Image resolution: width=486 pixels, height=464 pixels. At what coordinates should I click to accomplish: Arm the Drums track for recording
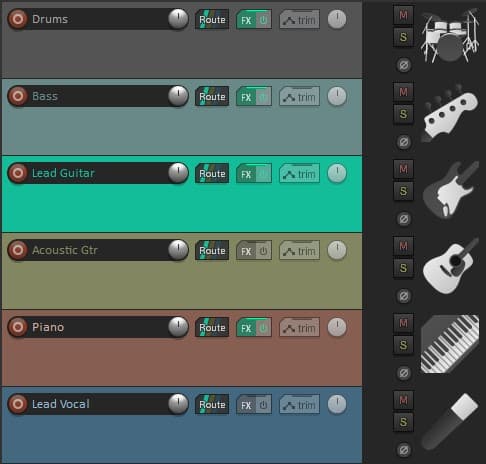pos(18,19)
